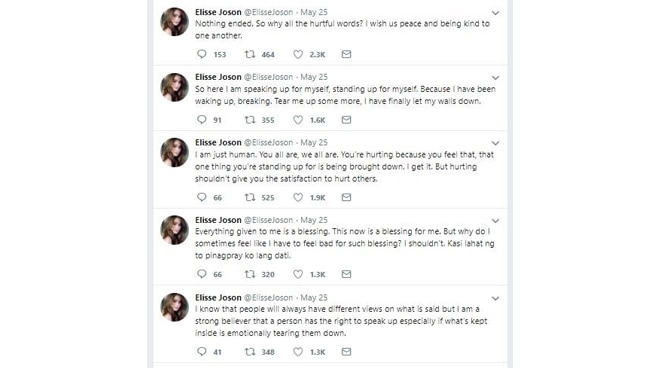
Task: Like the "I am just human" tweet
Action: [298, 197]
